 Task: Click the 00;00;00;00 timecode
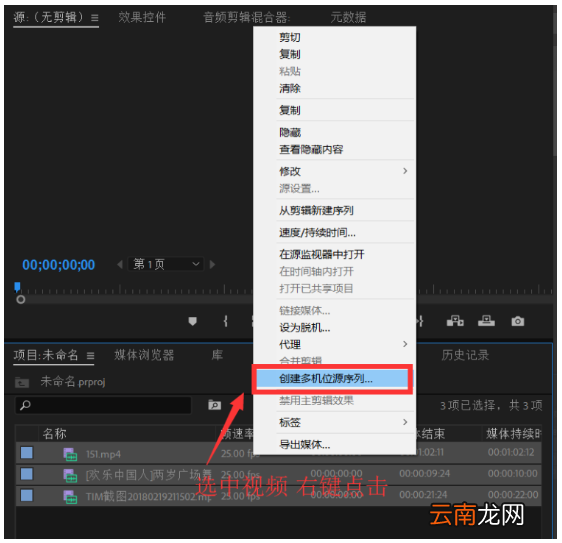[x=58, y=265]
